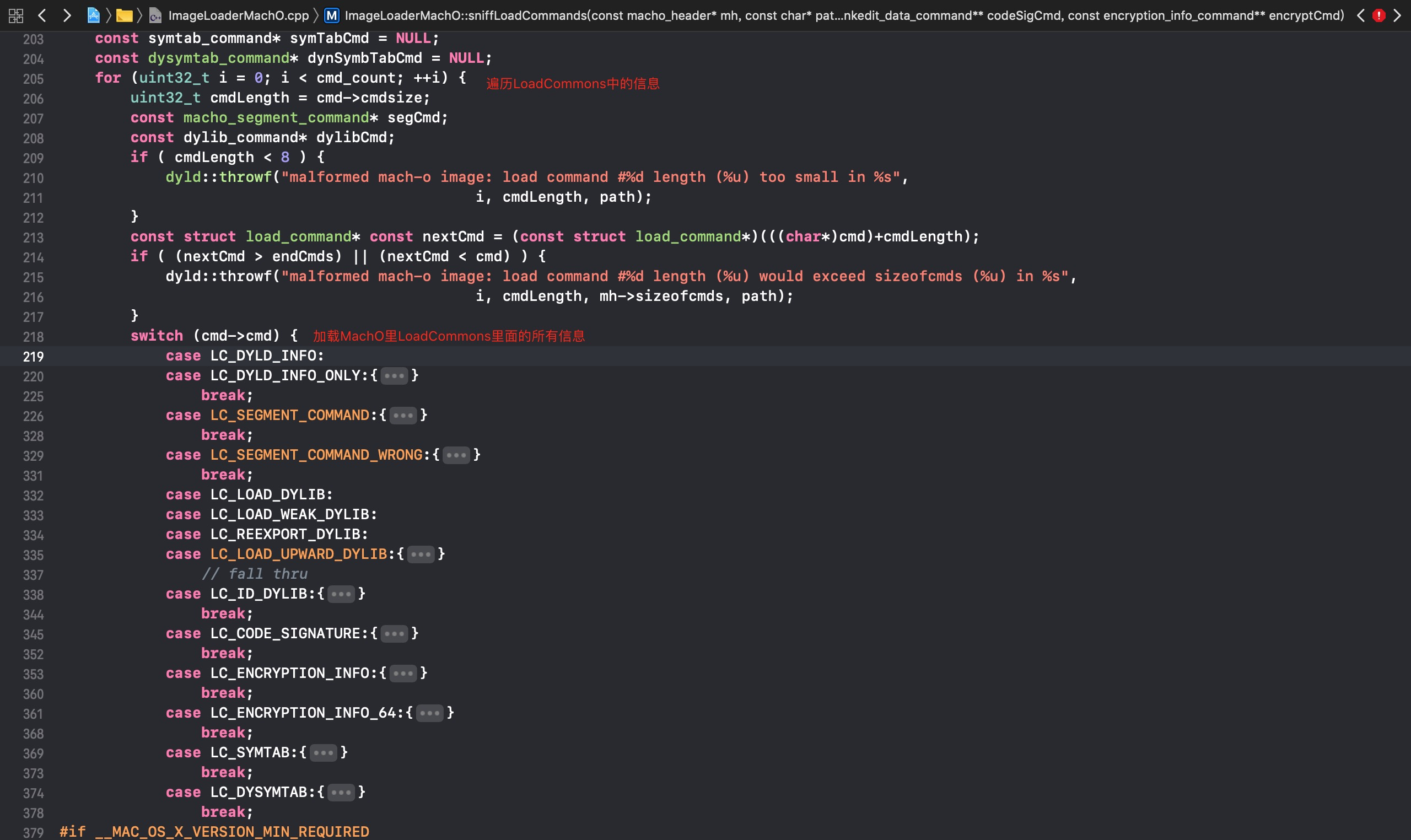The width and height of the screenshot is (1411, 840).
Task: Click line number 205 in gutter
Action: (x=33, y=79)
